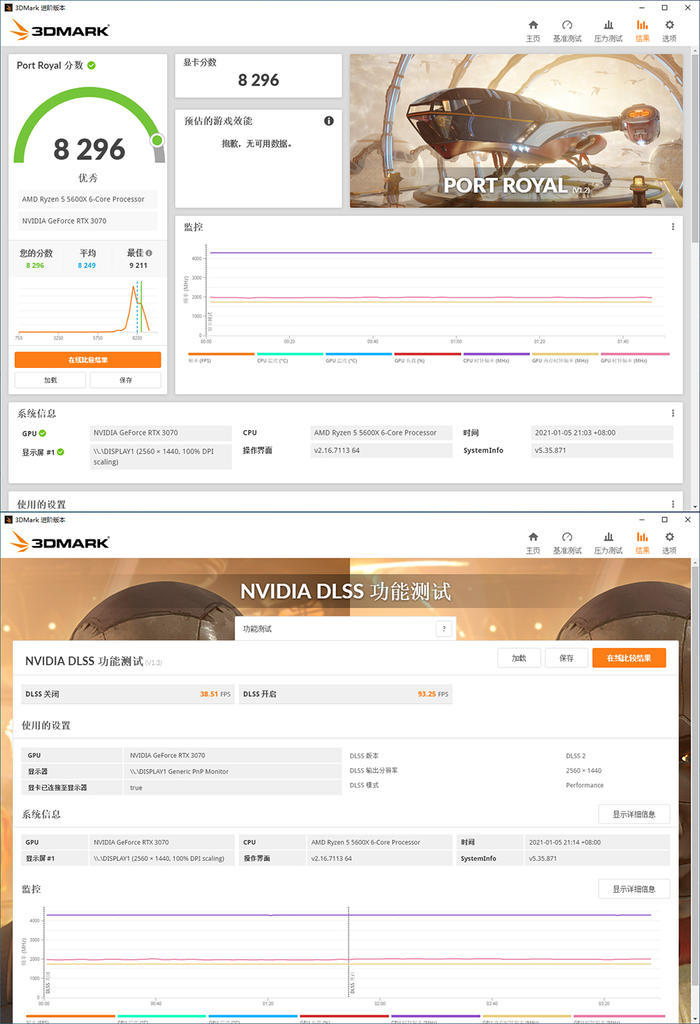Click 加载 in the DLSS test window
This screenshot has height=1024, width=700.
(518, 658)
